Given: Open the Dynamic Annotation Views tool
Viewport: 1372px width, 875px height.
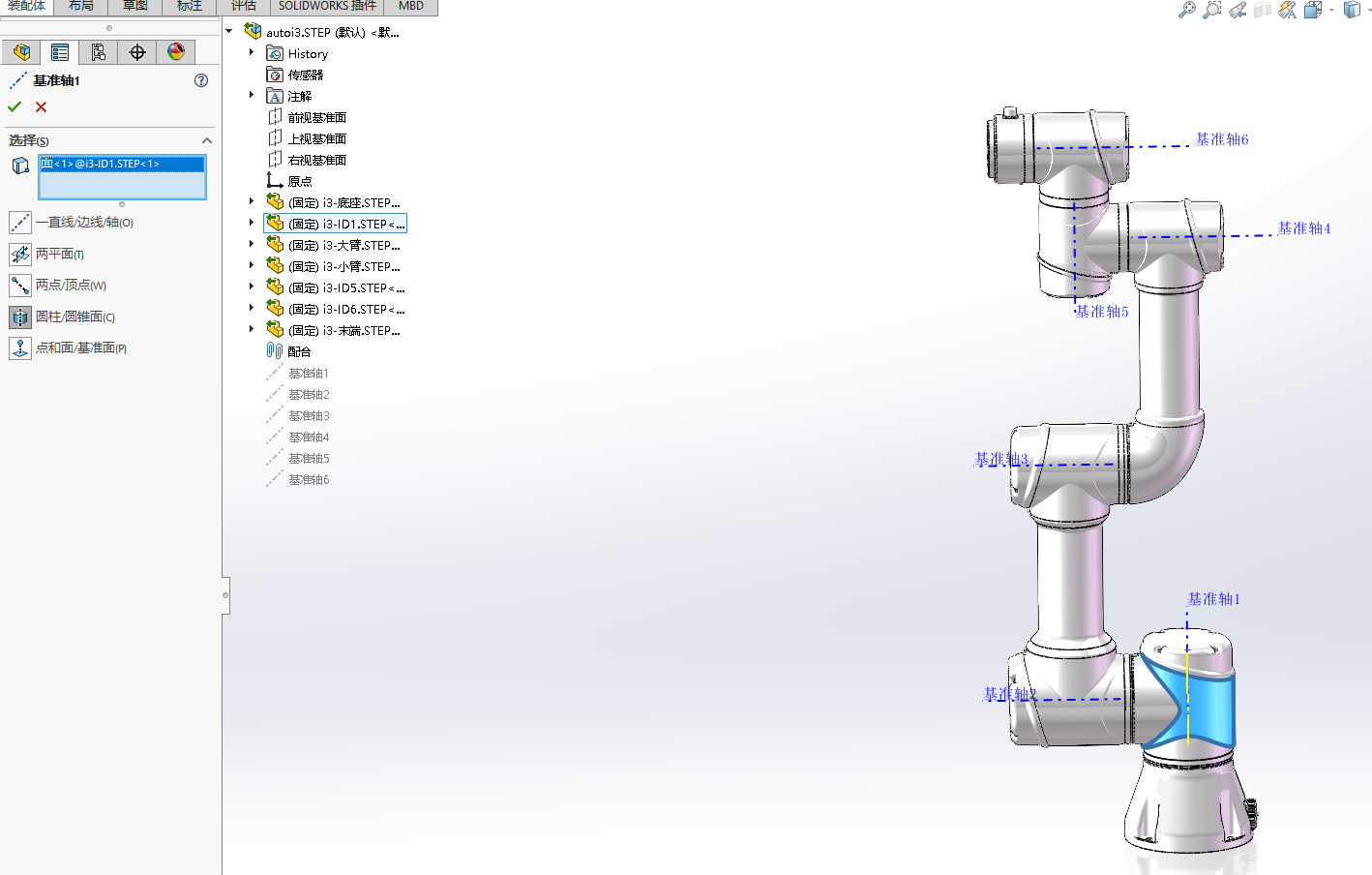Looking at the screenshot, I should (x=1288, y=10).
